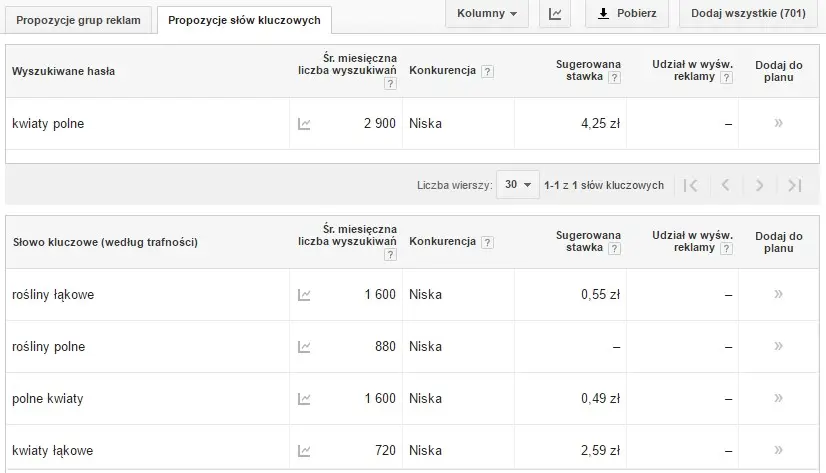Switch to Propozycje grup reklam tab
This screenshot has height=473, width=826.
coord(79,19)
